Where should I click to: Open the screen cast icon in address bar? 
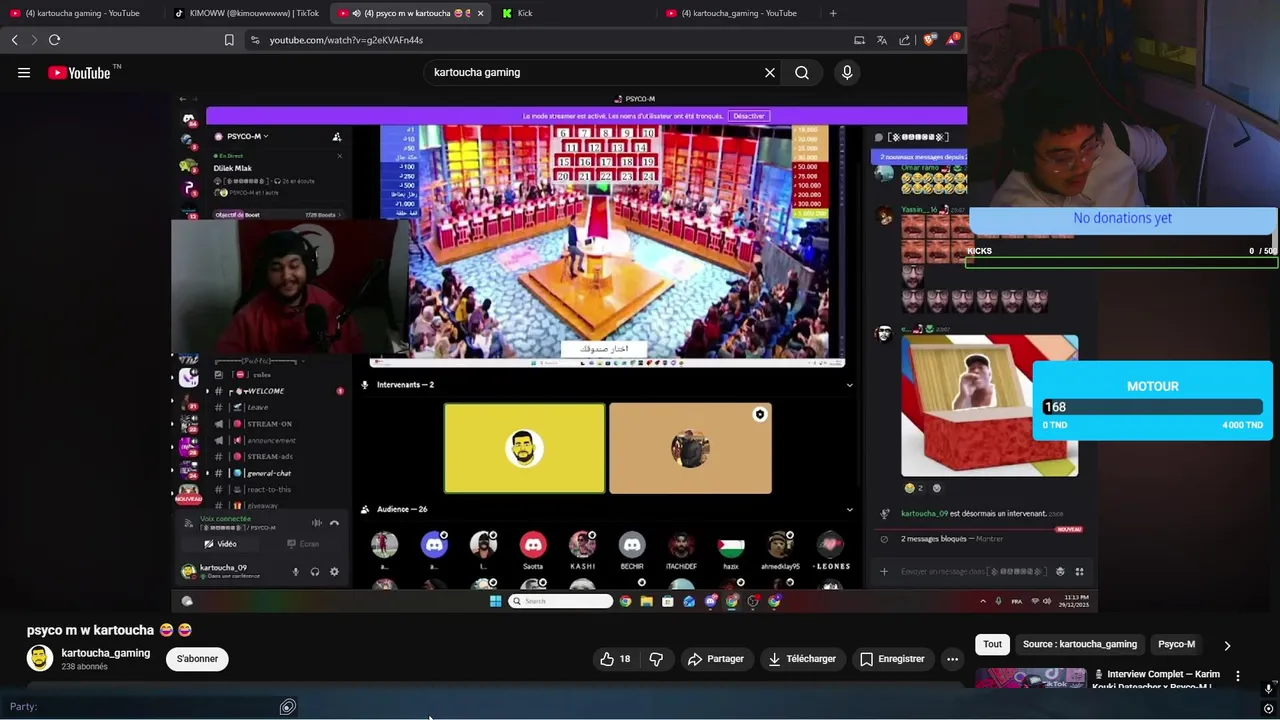click(859, 40)
